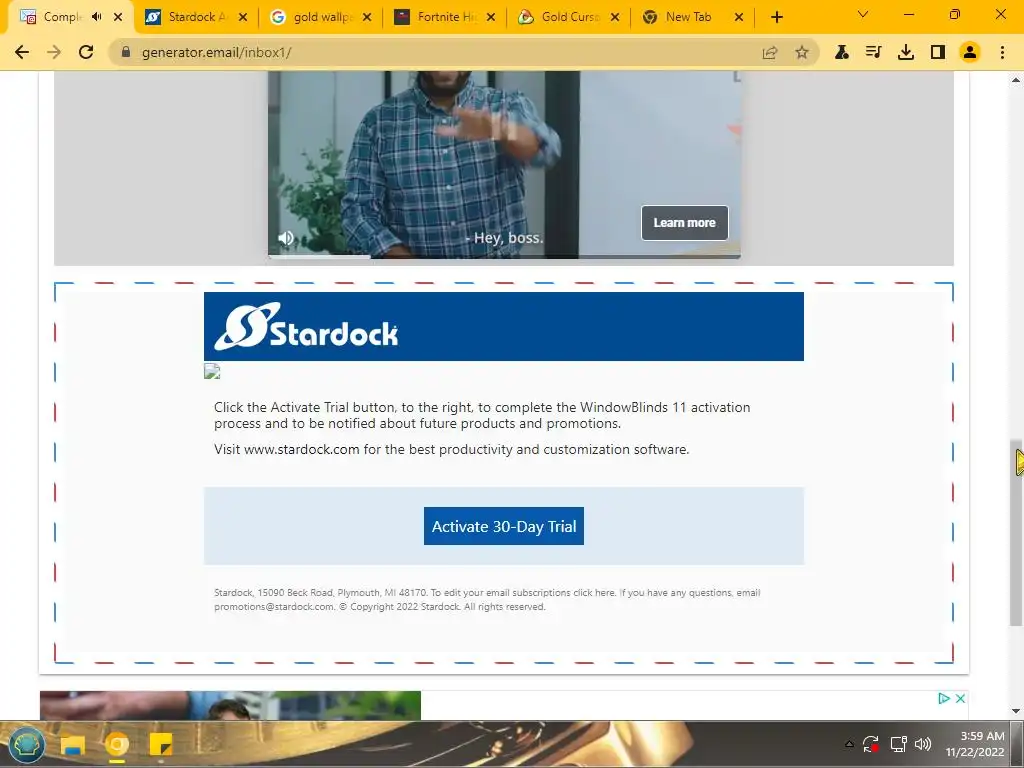Click the broken image placeholder under banner
Image resolution: width=1024 pixels, height=768 pixels.
(x=212, y=372)
